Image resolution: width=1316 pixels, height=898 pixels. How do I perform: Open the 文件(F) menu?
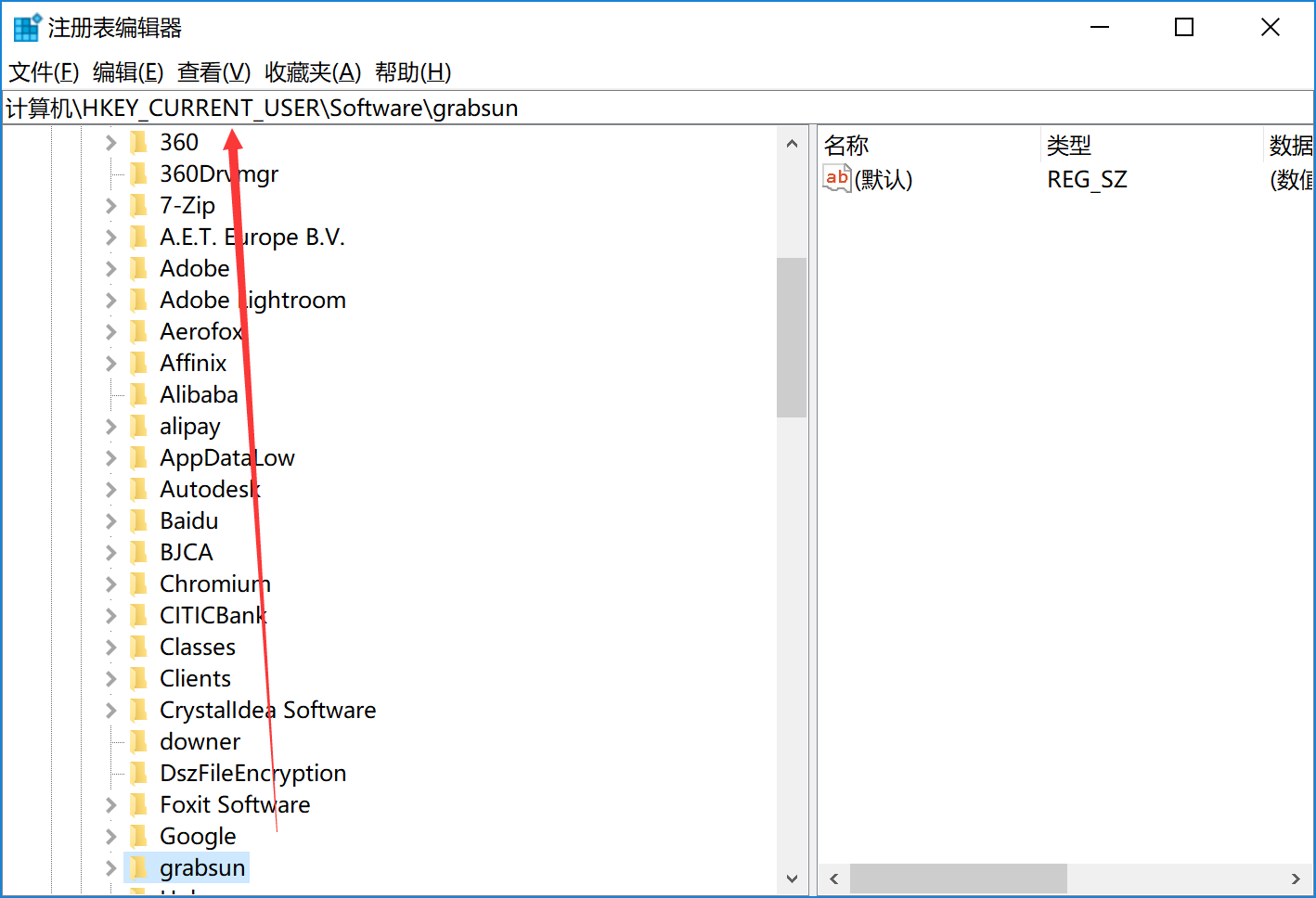tap(44, 72)
